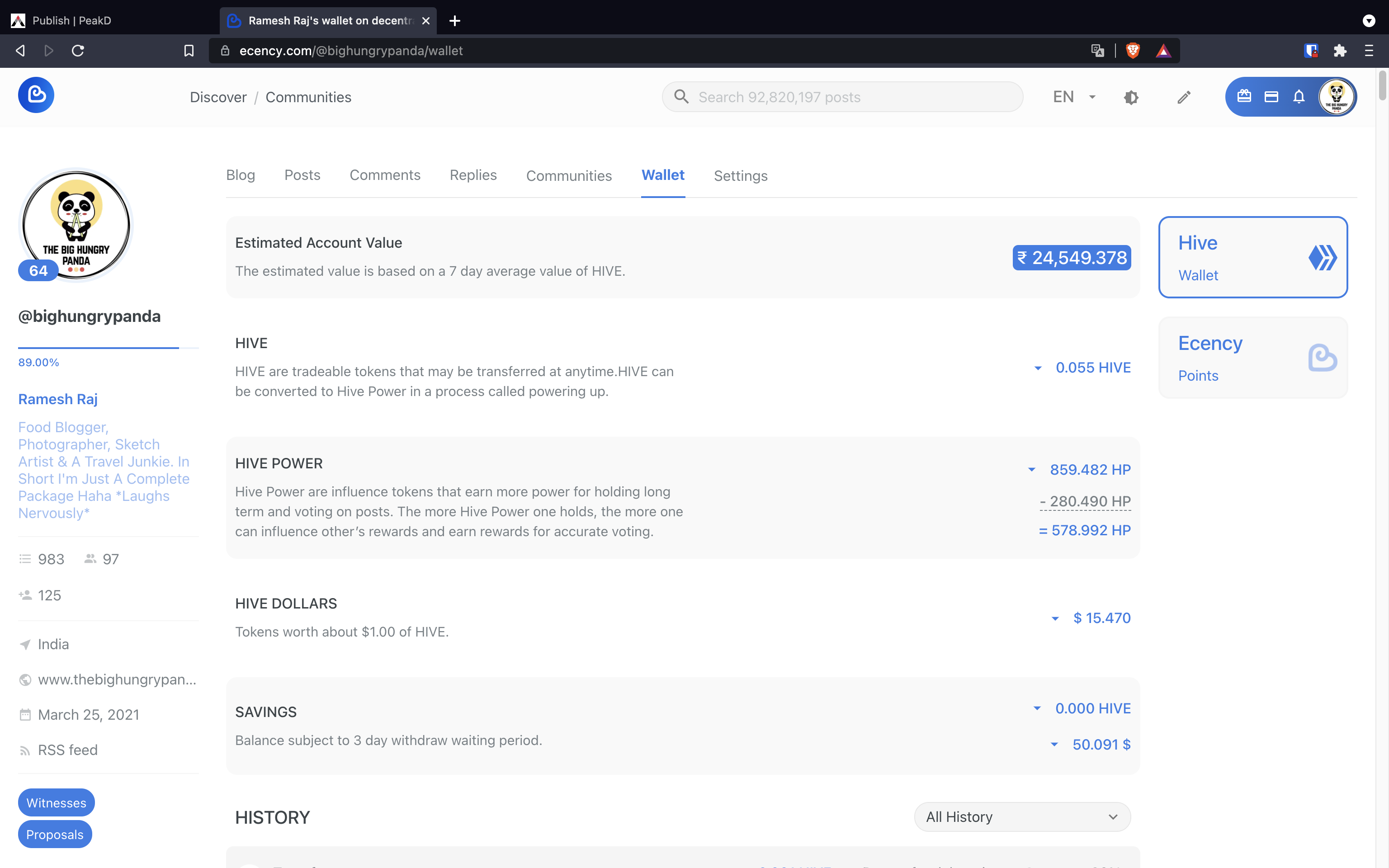Click the delegated - 280.490 HP amount
The height and width of the screenshot is (868, 1389).
[x=1085, y=501]
